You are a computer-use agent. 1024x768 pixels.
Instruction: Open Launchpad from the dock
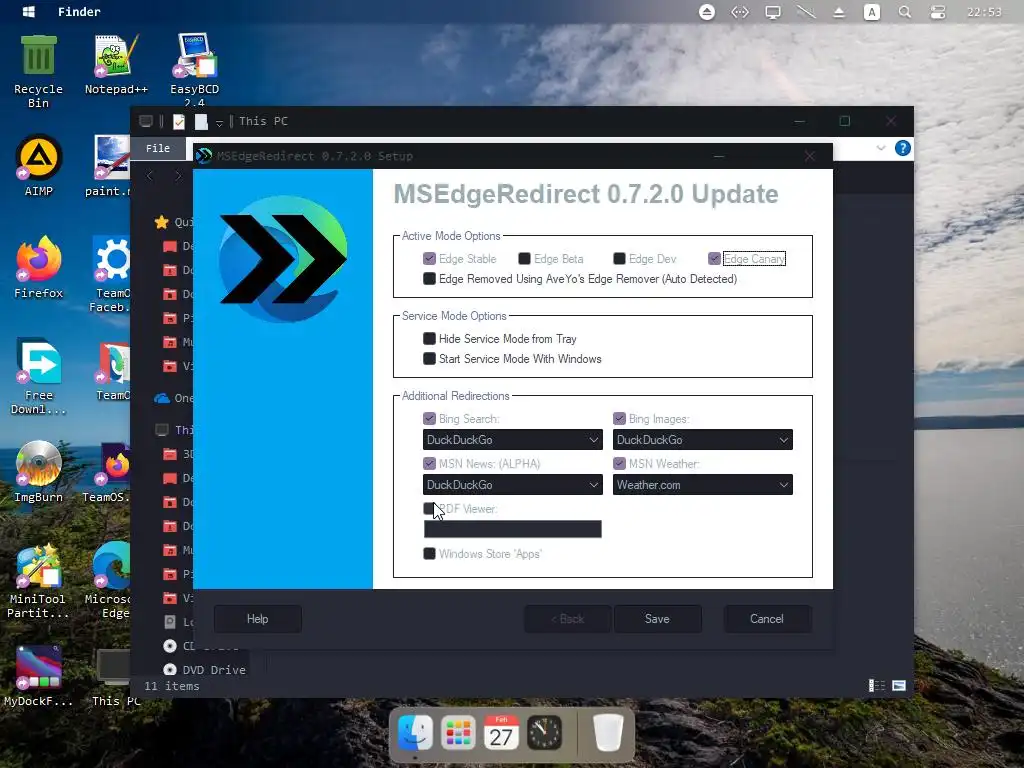coord(458,733)
